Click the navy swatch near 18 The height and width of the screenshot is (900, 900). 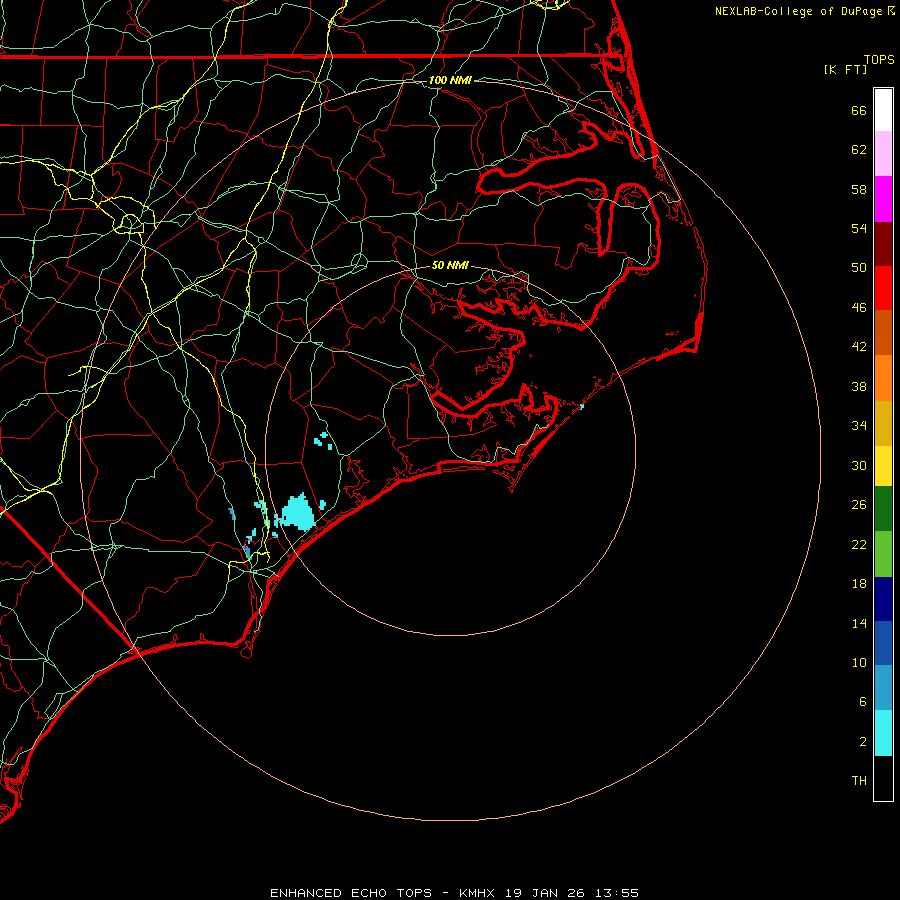[883, 599]
